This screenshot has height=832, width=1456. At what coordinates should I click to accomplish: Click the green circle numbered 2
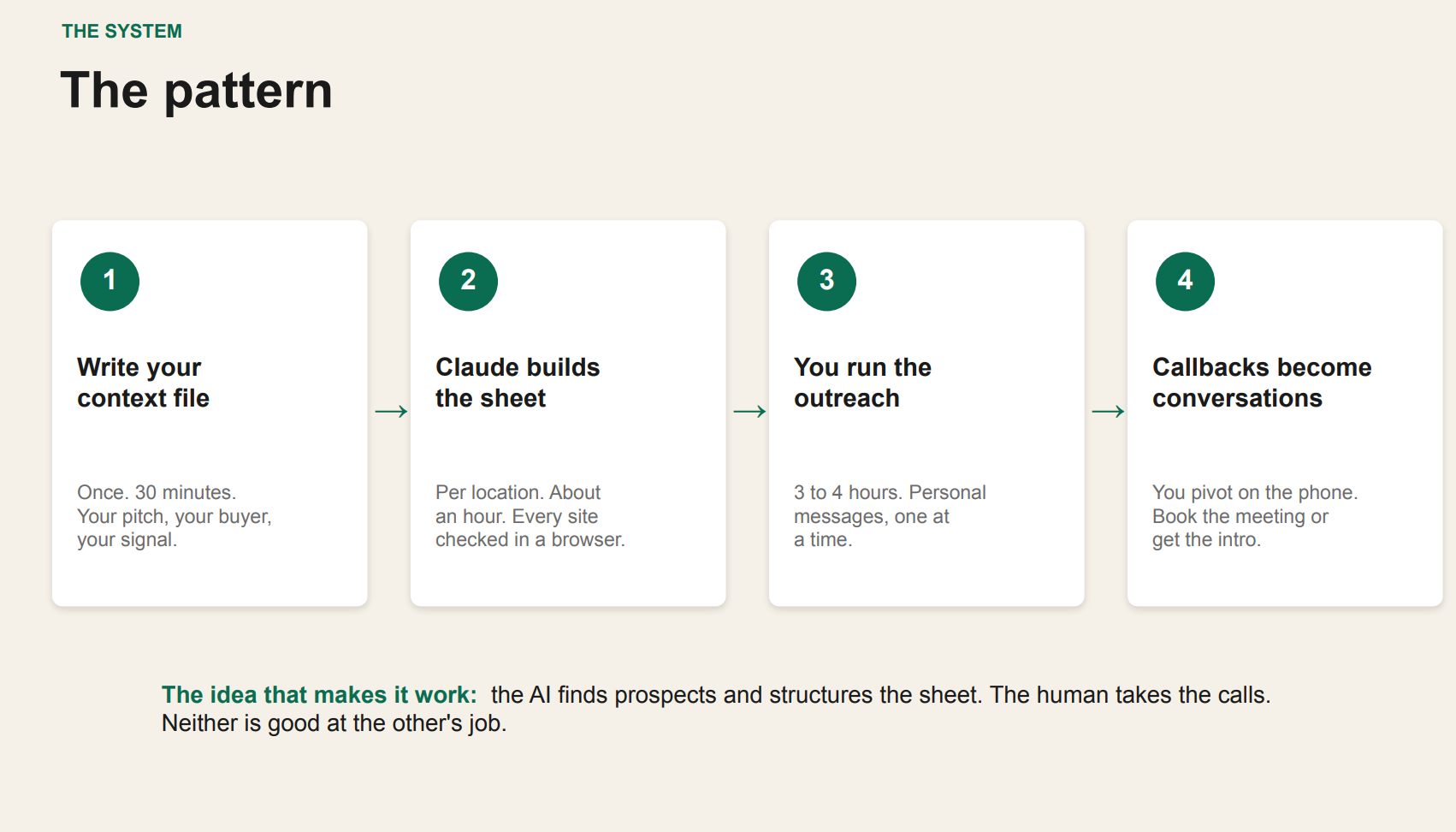[468, 281]
